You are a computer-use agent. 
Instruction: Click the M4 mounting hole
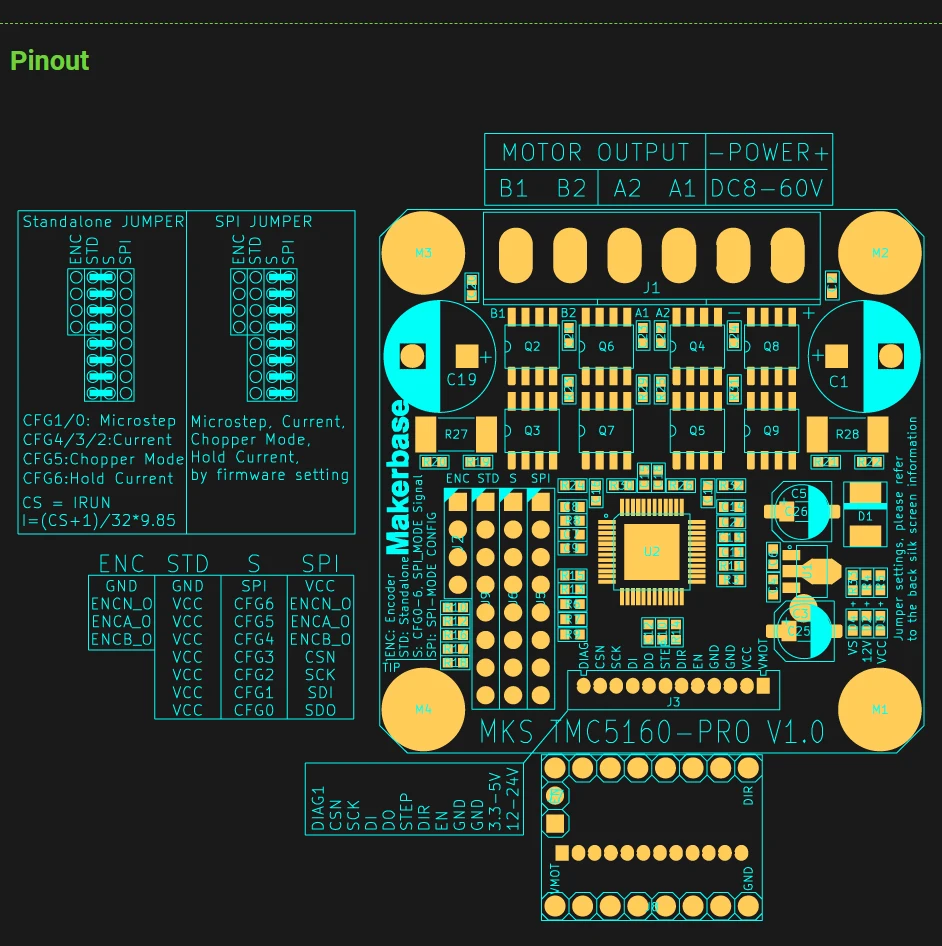tap(423, 710)
